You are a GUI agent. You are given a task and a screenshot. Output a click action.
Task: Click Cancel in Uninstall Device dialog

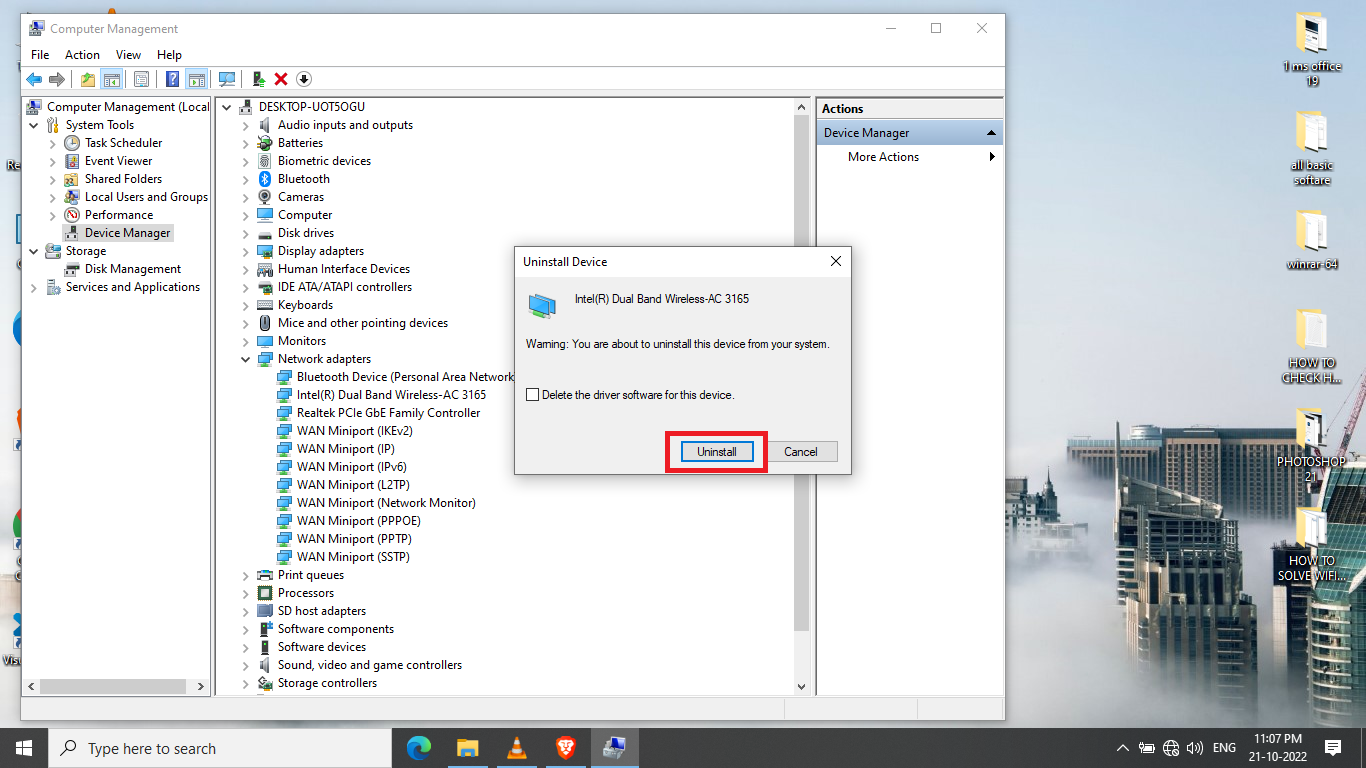[801, 452]
